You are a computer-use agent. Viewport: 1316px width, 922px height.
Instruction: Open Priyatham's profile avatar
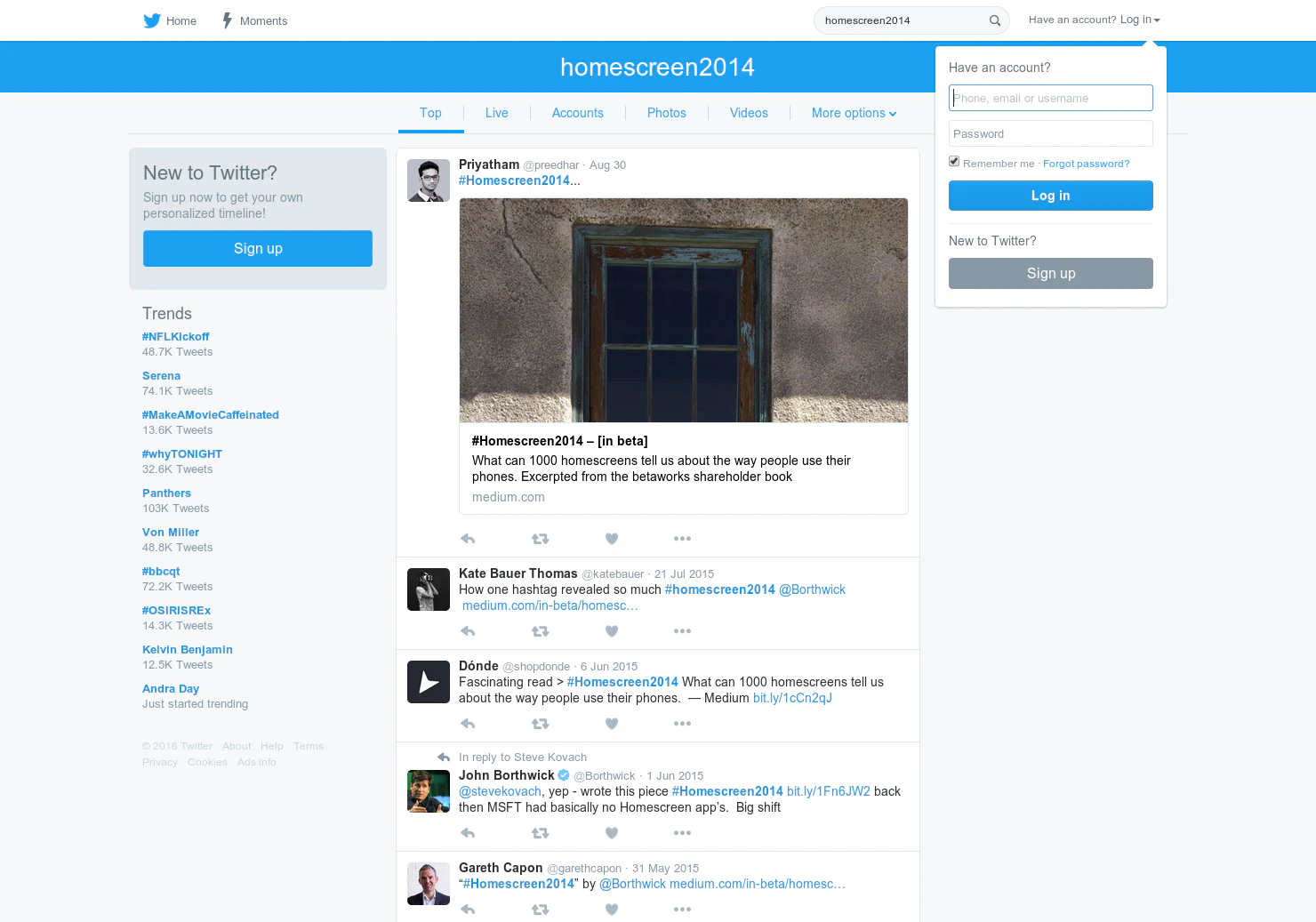click(x=429, y=180)
